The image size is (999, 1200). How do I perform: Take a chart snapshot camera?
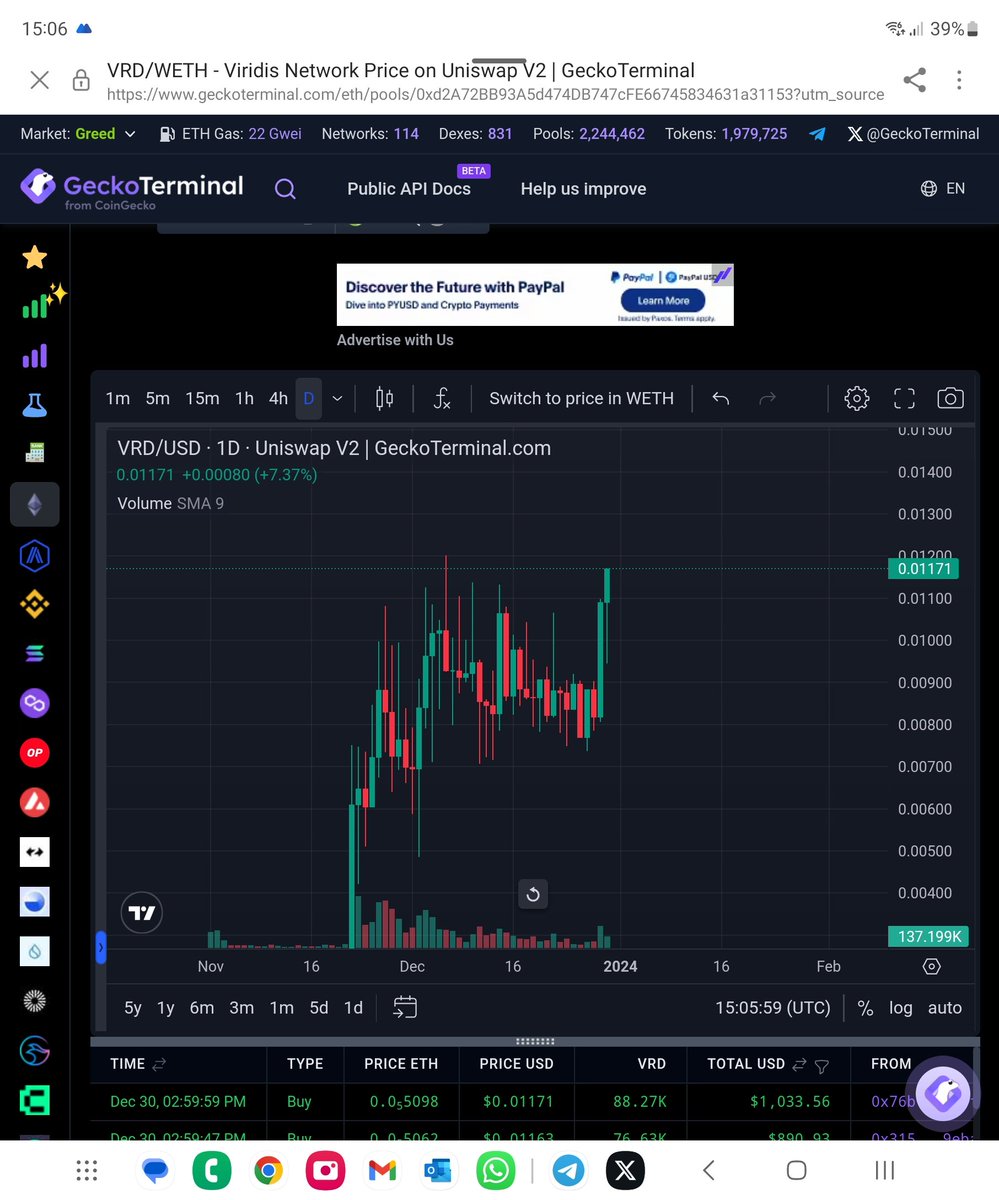(x=950, y=398)
